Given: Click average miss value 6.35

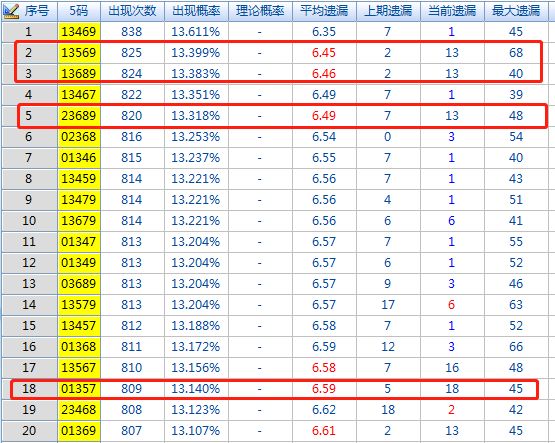Looking at the screenshot, I should pyautogui.click(x=324, y=32).
